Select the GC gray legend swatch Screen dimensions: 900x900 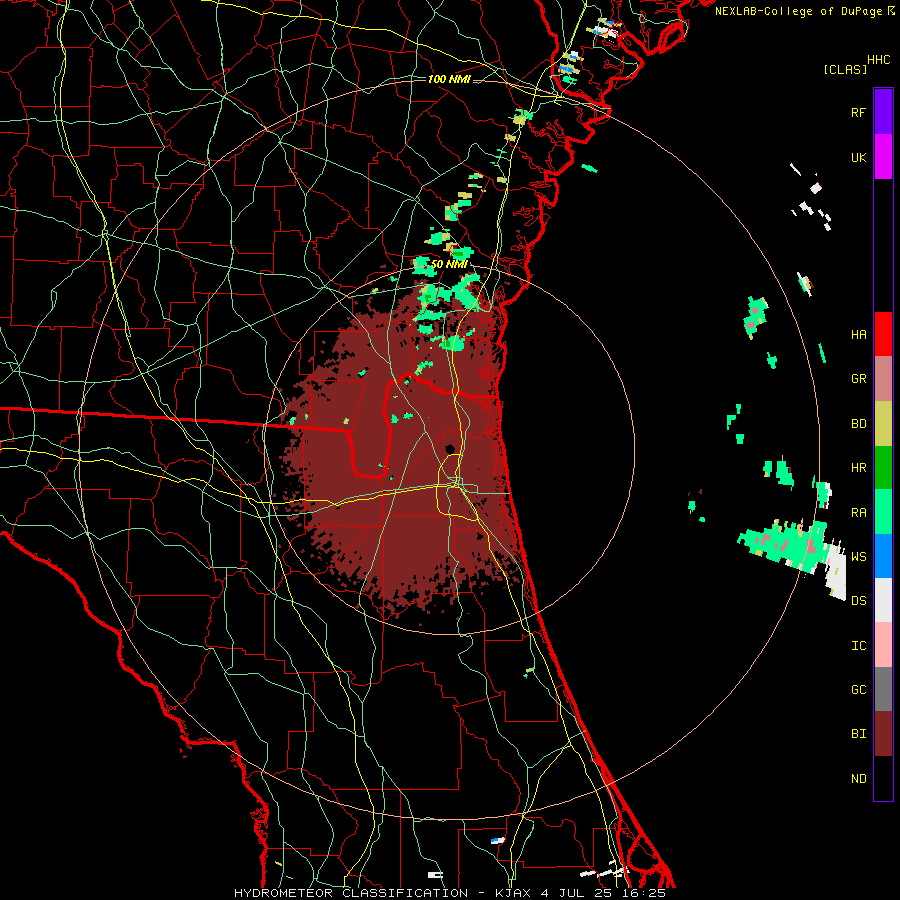883,689
